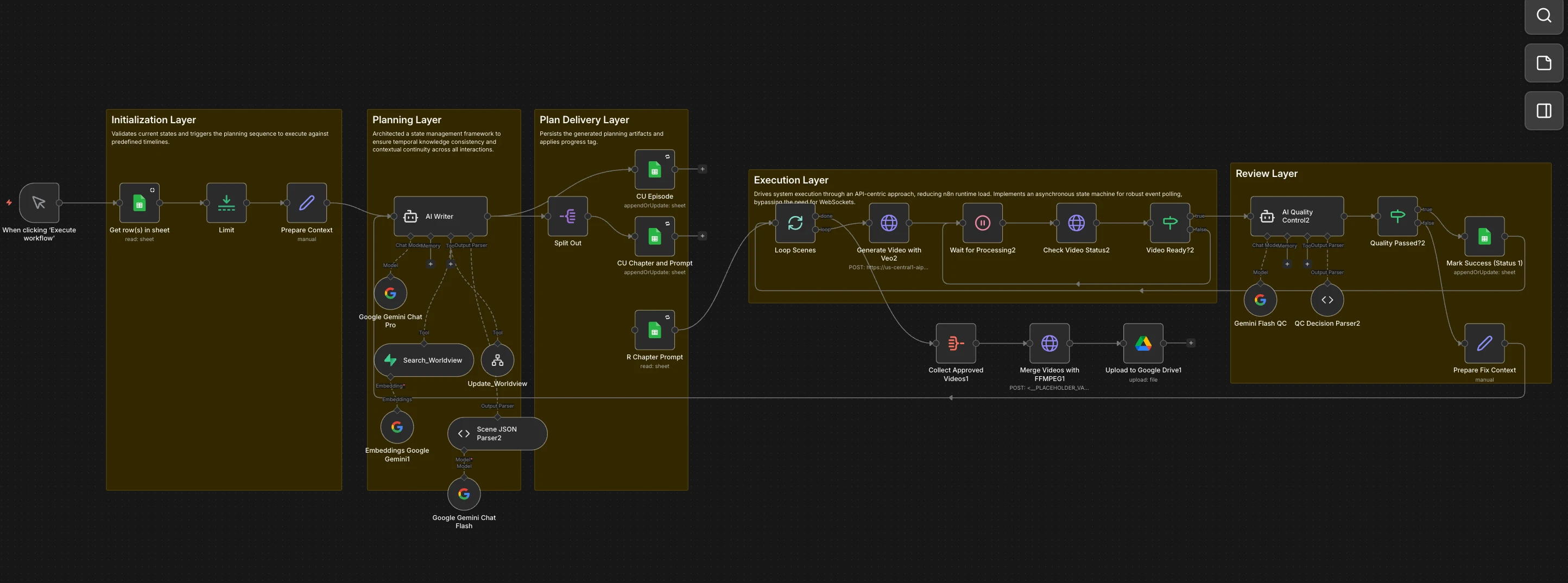Select the R Chapter Prompt node

point(654,330)
